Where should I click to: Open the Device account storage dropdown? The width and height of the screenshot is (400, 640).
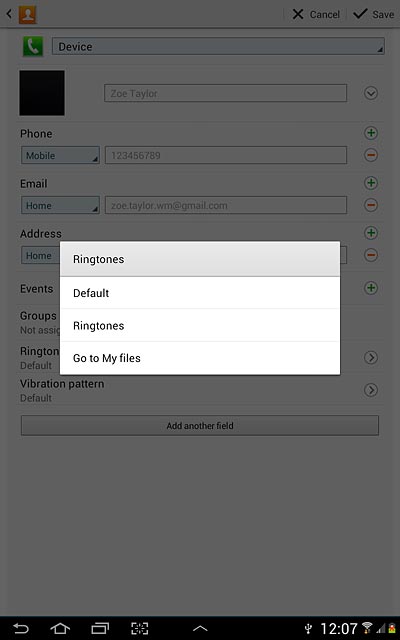tap(218, 46)
